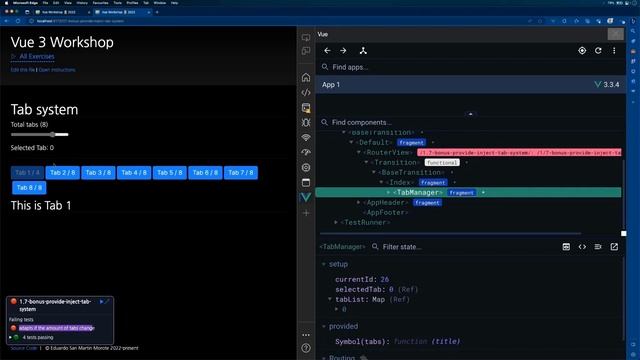
Task: Open the Window menu in macOS menu bar
Action: click(160, 3)
